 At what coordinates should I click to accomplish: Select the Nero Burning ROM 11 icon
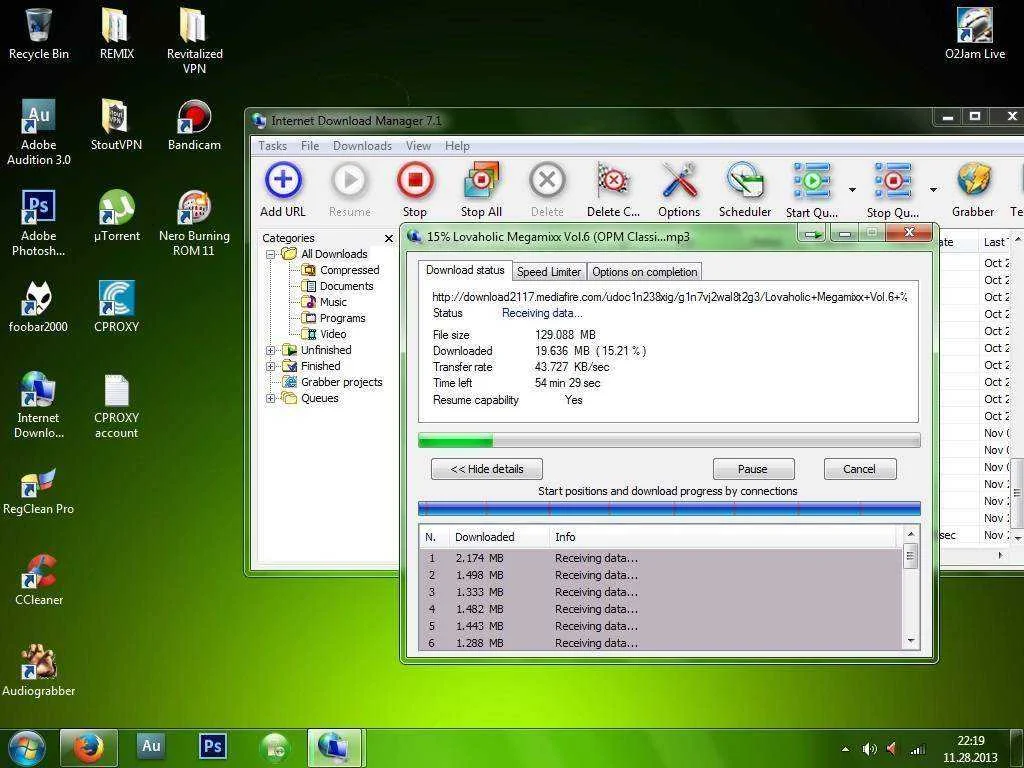pyautogui.click(x=195, y=223)
